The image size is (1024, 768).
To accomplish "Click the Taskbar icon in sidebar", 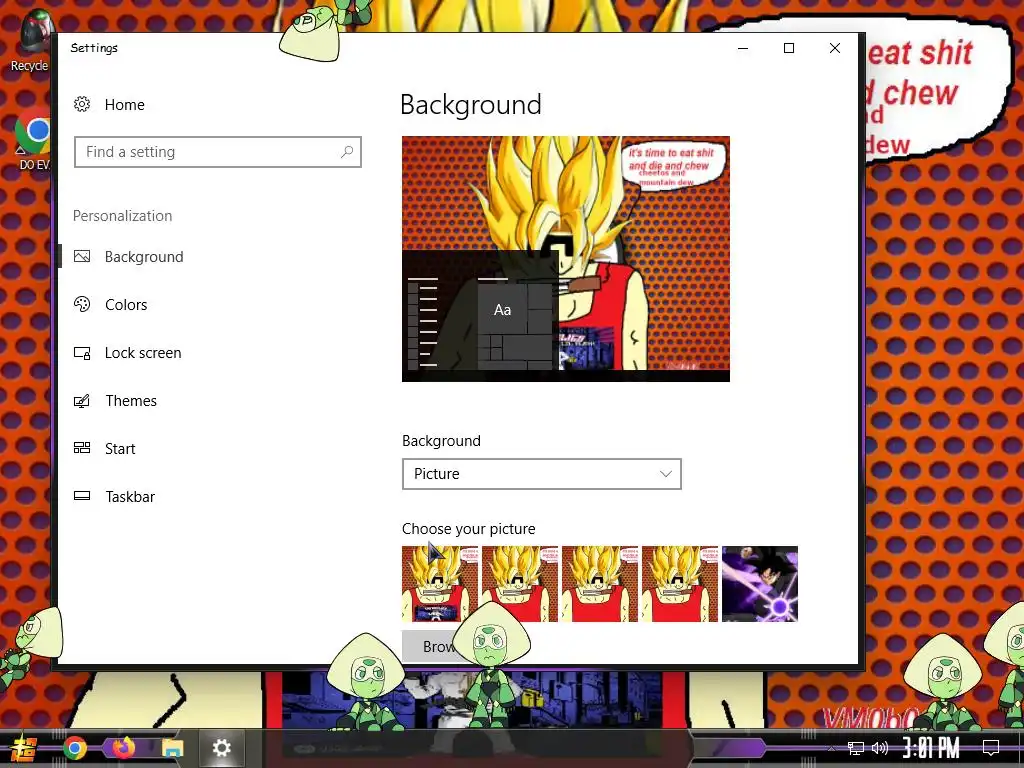I will [82, 496].
